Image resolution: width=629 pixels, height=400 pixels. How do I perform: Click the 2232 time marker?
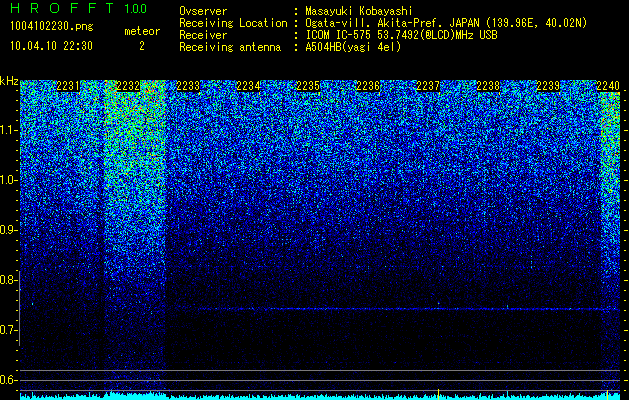click(x=128, y=86)
